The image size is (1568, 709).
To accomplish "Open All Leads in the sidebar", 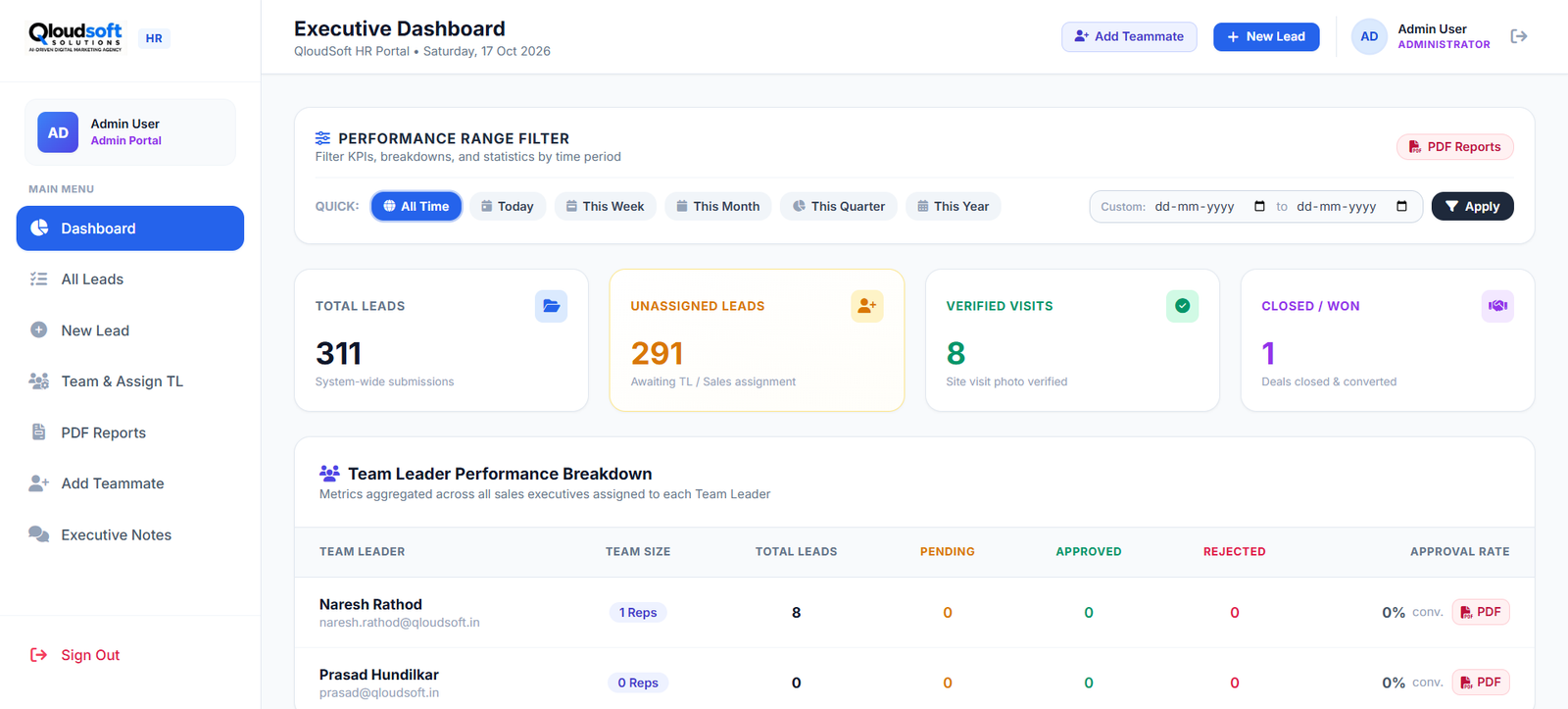I will click(x=130, y=279).
